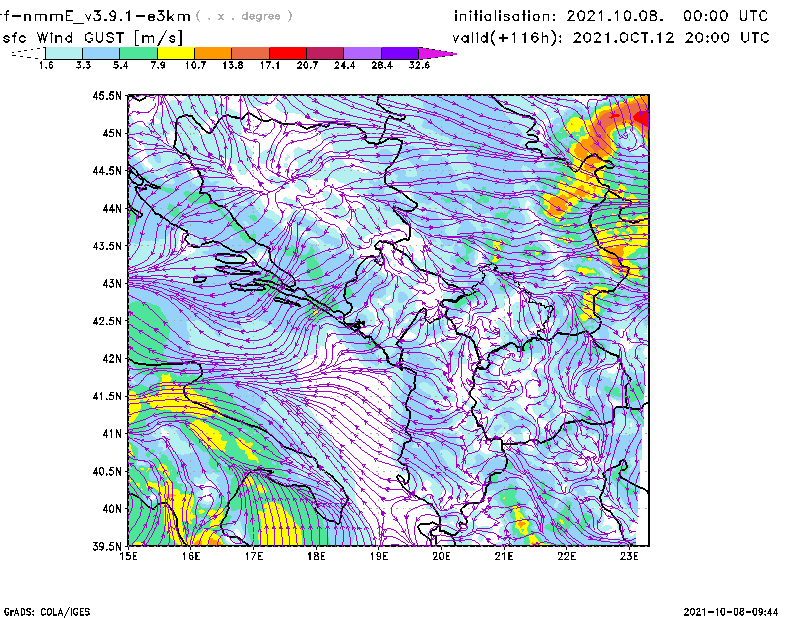
Task: Click the magenta arrow above 32.6 on the legend
Action: coord(437,53)
